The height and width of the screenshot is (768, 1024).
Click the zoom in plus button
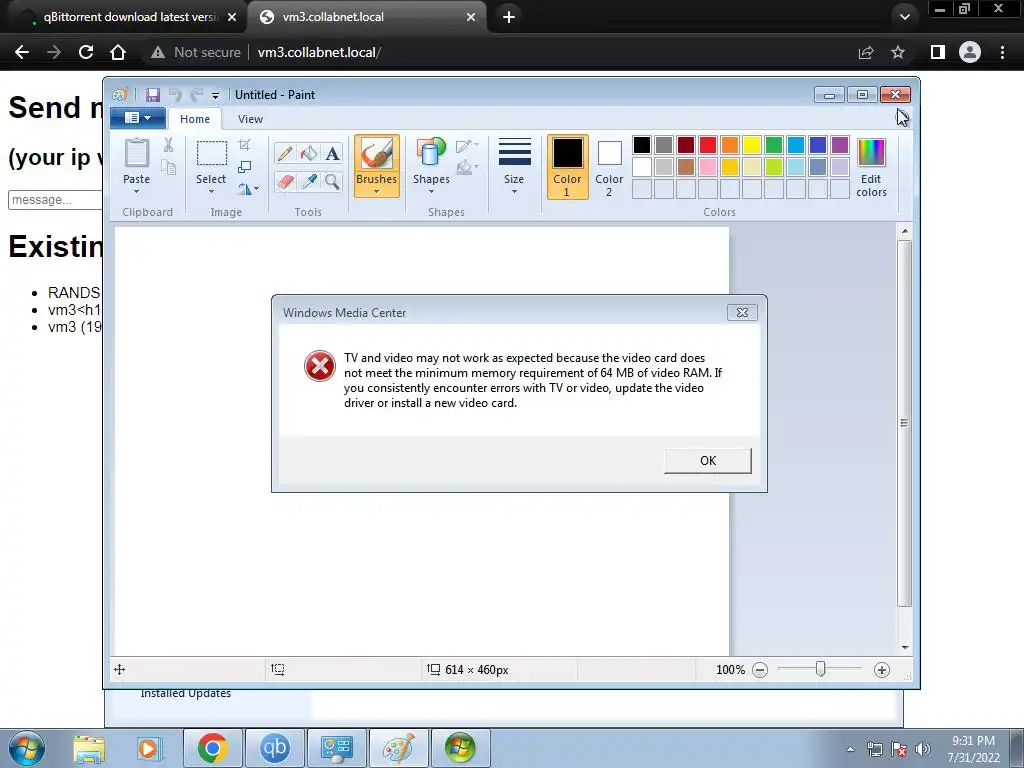(882, 670)
